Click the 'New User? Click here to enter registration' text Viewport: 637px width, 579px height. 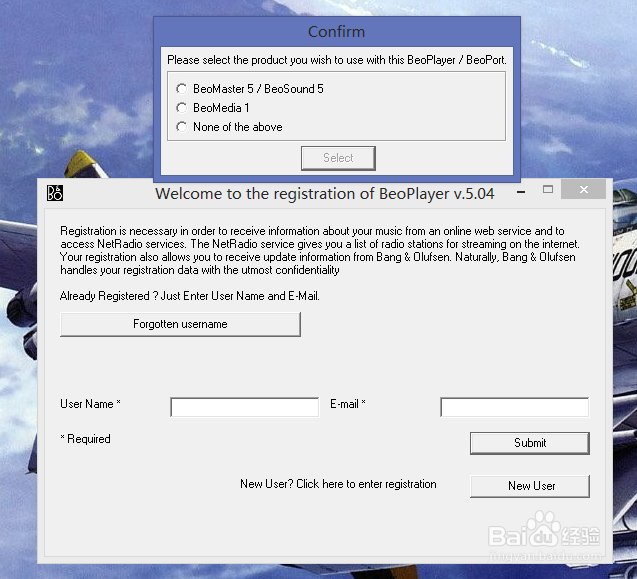click(x=338, y=484)
